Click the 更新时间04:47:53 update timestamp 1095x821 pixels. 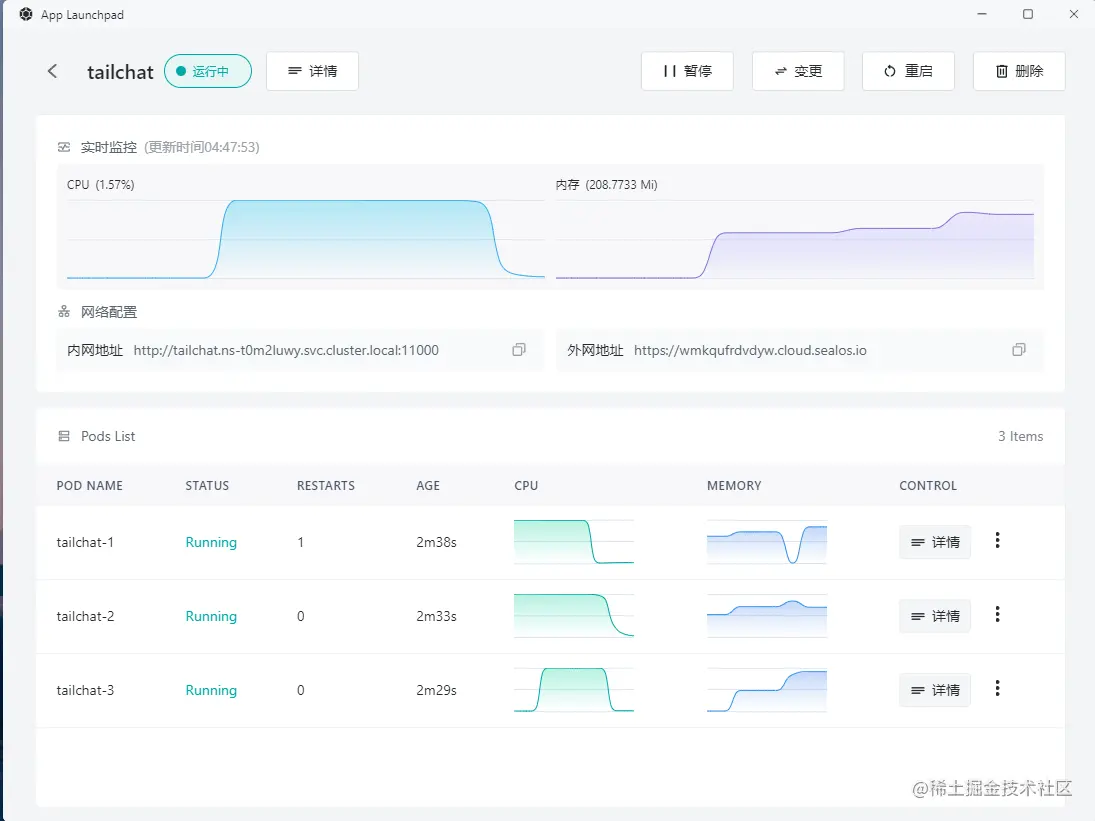pos(202,147)
